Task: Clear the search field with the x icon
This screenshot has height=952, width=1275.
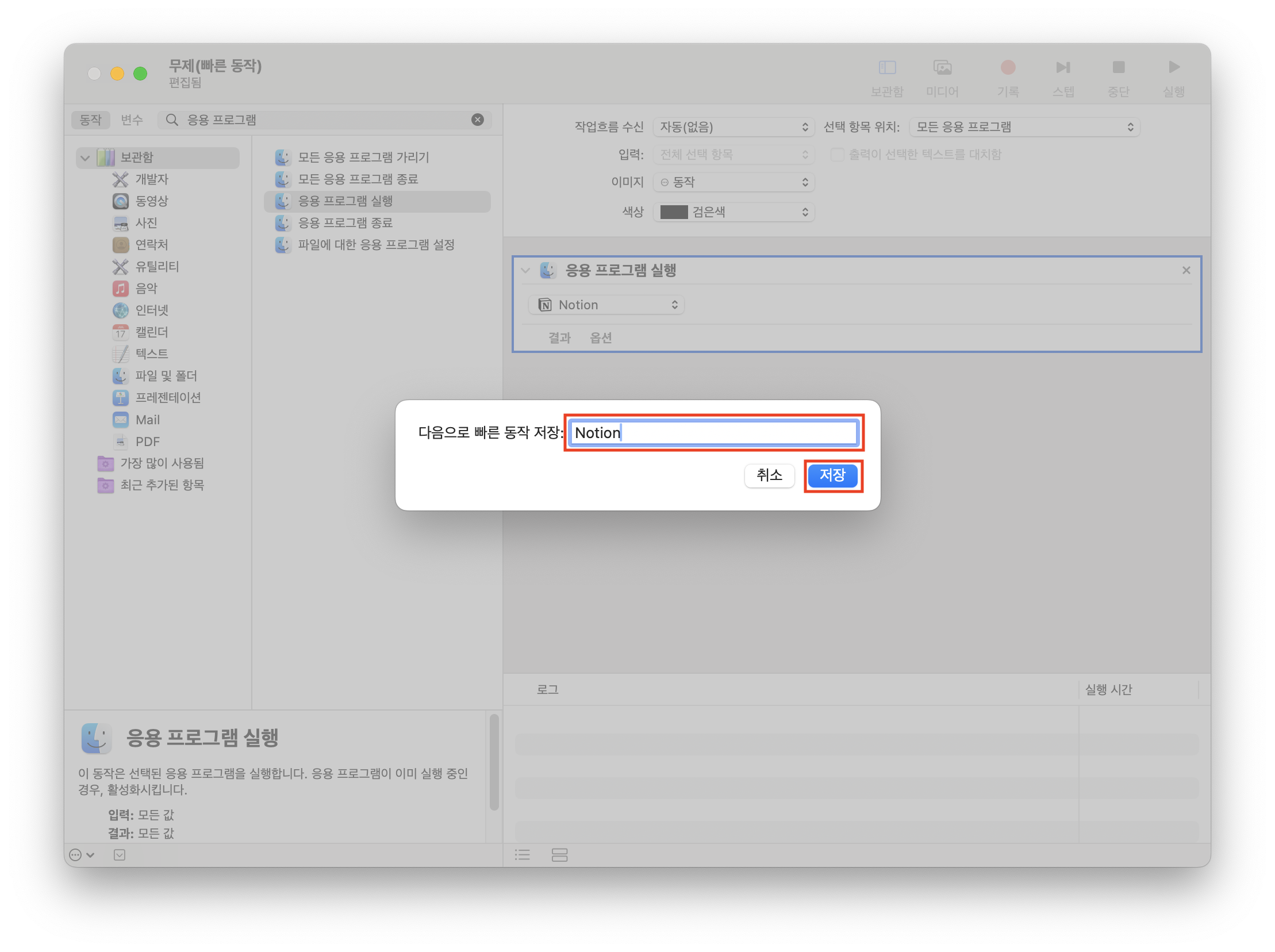Action: click(x=477, y=120)
